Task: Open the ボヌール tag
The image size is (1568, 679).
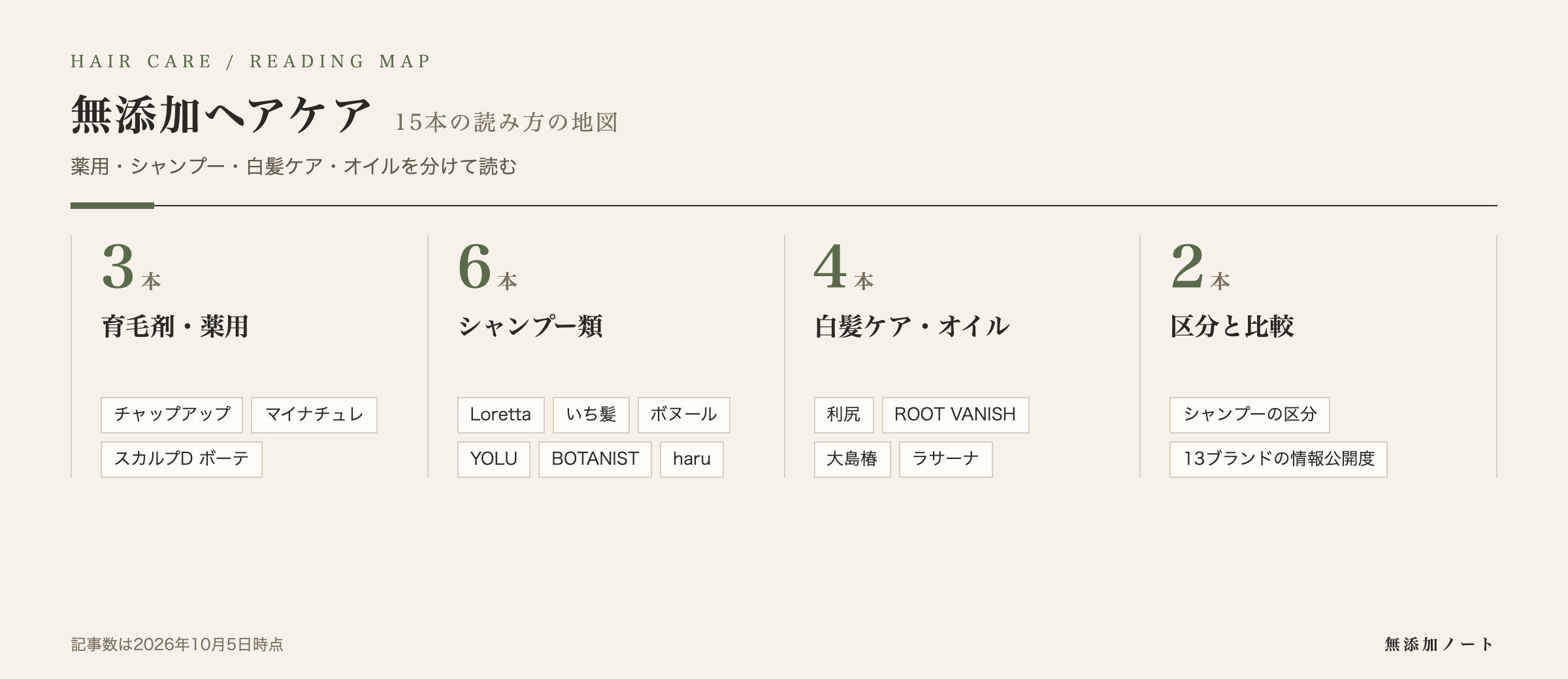Action: [683, 415]
